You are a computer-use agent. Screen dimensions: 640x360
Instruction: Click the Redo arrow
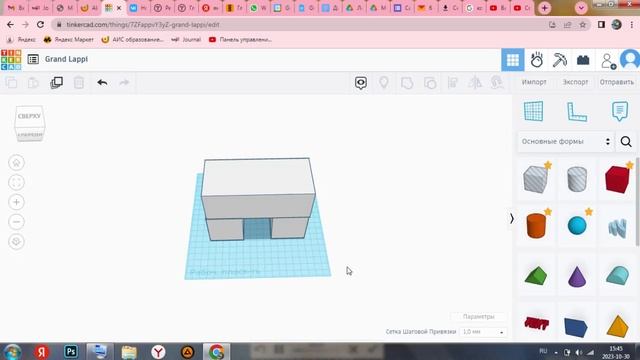(x=124, y=83)
